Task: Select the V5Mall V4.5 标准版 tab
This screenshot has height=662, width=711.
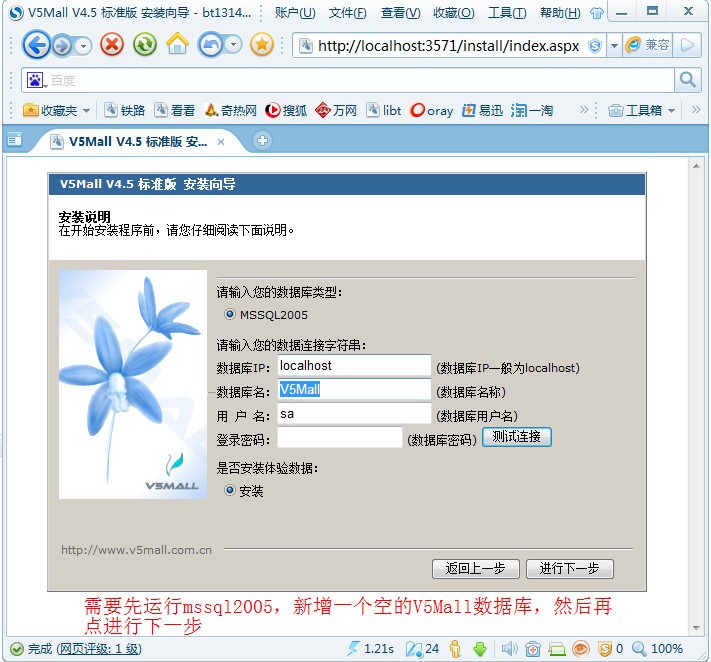Action: point(137,142)
